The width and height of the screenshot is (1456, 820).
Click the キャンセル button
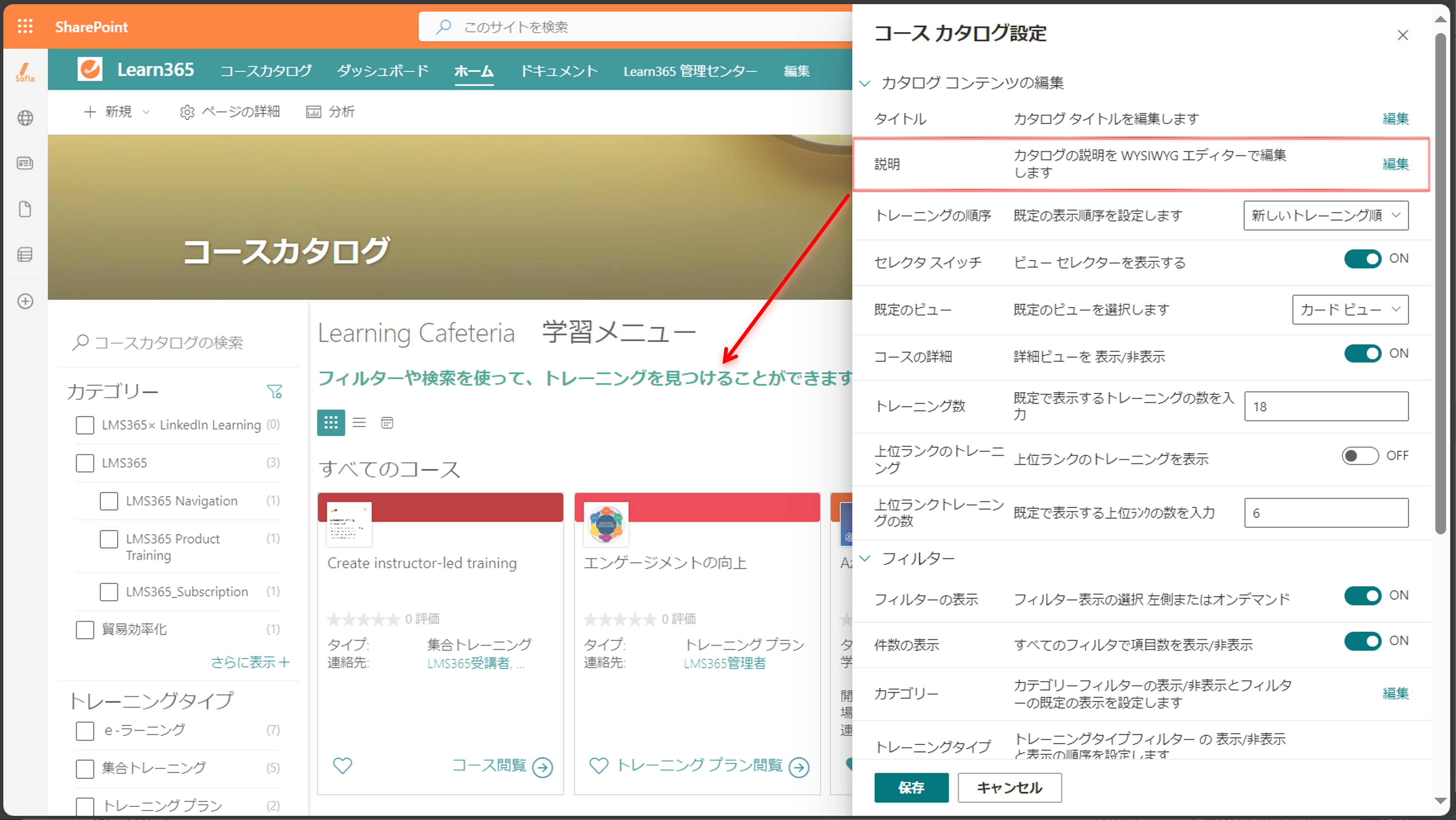pos(1009,788)
